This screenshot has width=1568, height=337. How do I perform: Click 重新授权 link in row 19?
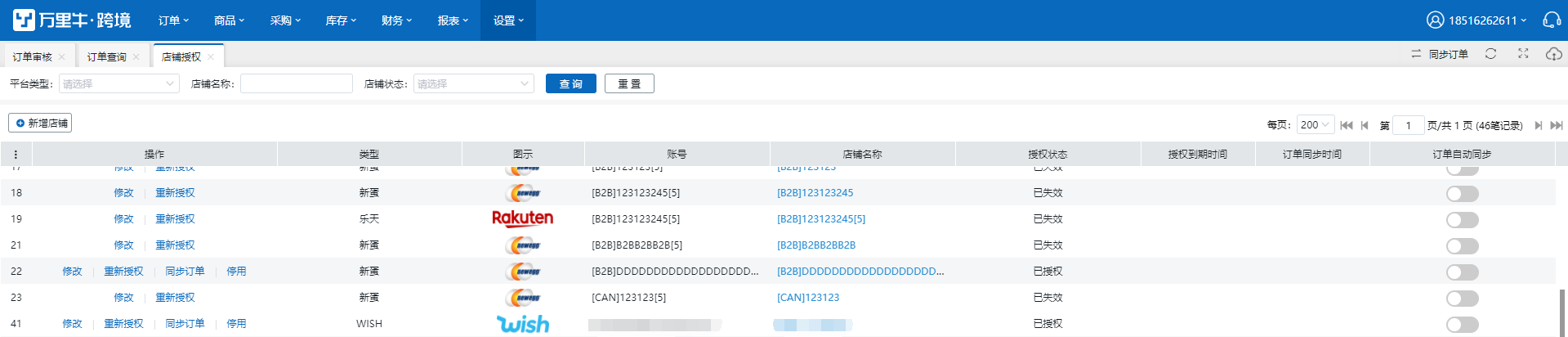pos(175,219)
